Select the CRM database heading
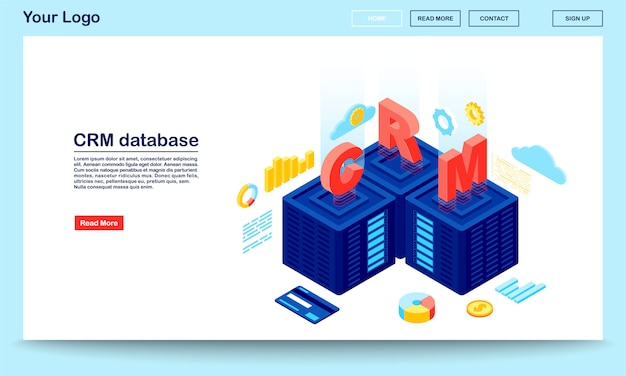The height and width of the screenshot is (376, 626). pyautogui.click(x=136, y=140)
